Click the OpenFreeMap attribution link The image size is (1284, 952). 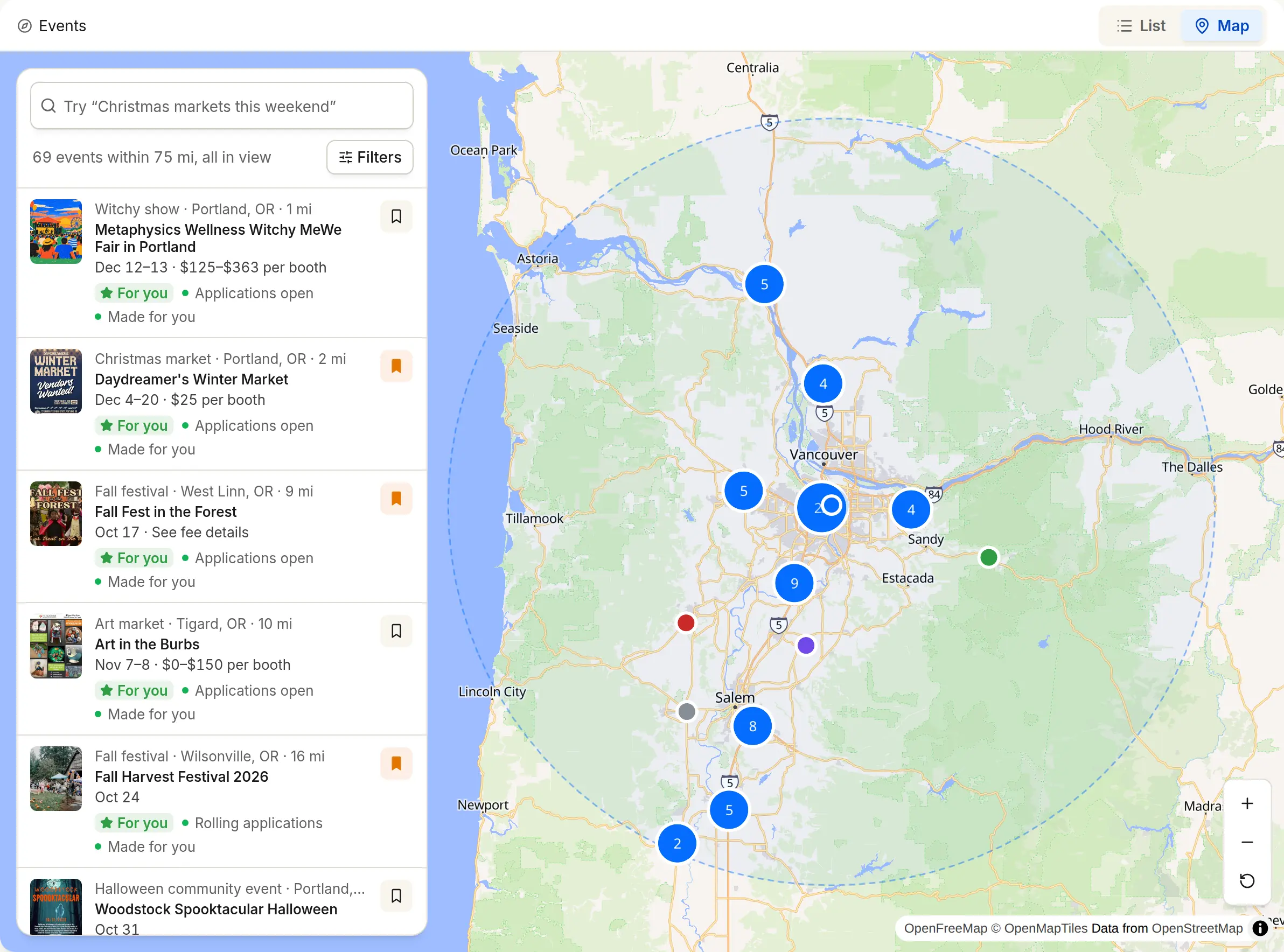(x=946, y=928)
